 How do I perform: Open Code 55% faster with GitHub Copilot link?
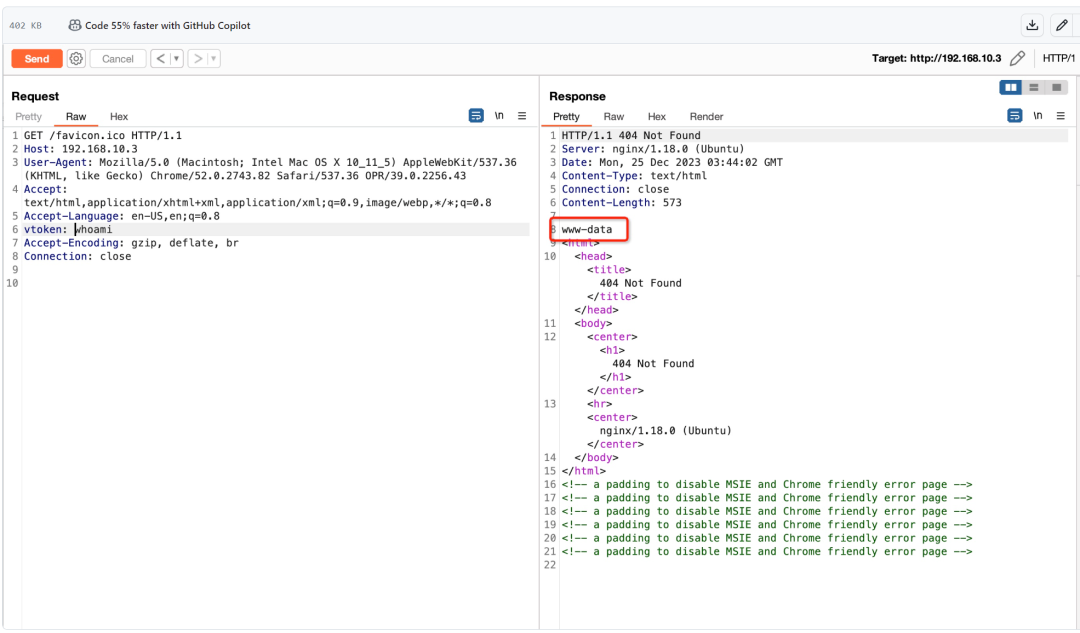point(167,25)
